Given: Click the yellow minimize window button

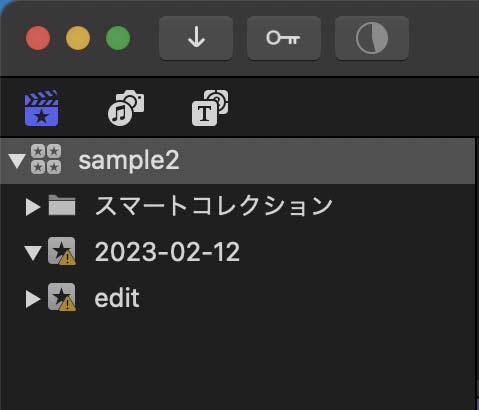Looking at the screenshot, I should (78, 38).
